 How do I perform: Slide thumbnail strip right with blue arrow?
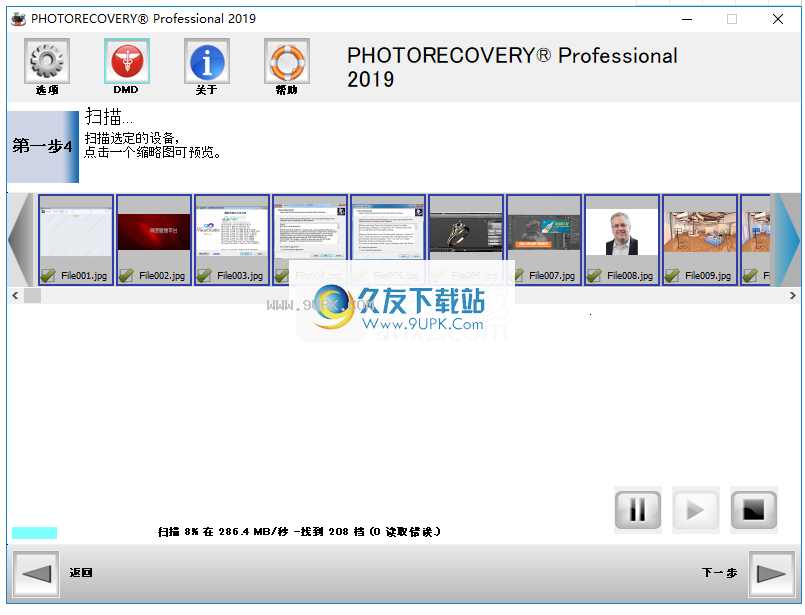(x=788, y=240)
